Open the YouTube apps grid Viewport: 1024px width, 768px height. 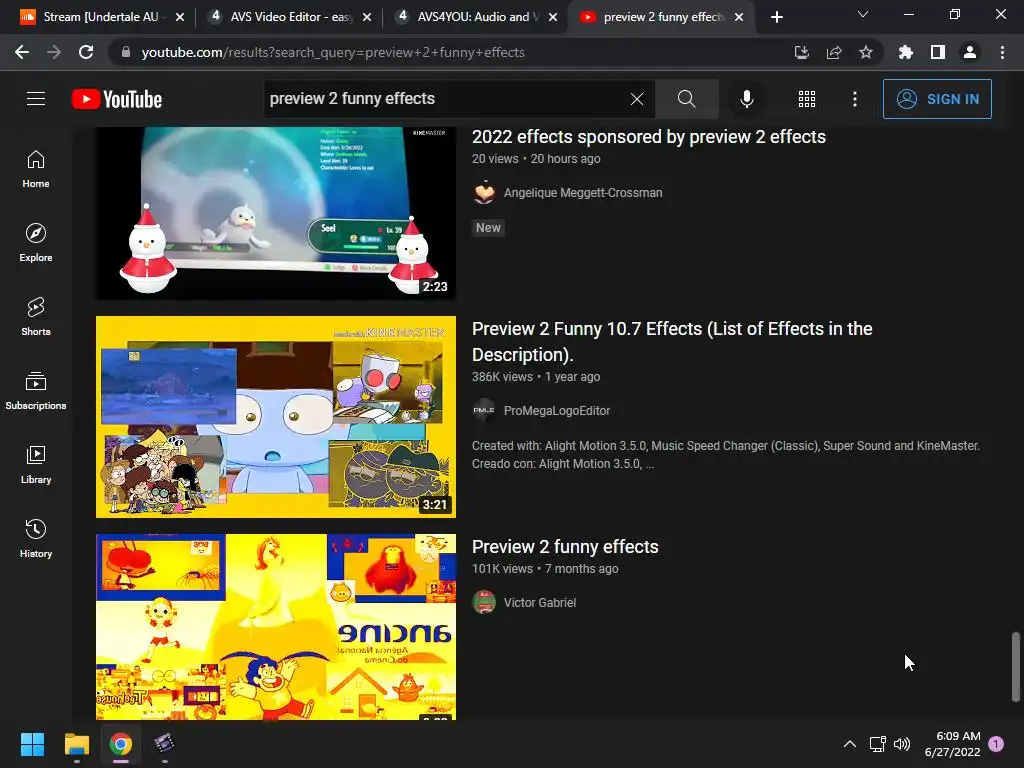[807, 99]
